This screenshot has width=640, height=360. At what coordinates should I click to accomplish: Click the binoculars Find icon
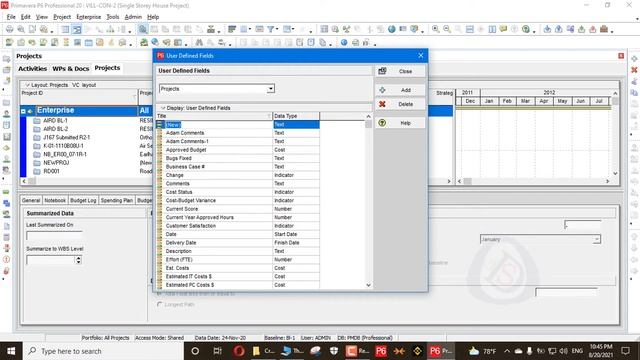pos(199,42)
